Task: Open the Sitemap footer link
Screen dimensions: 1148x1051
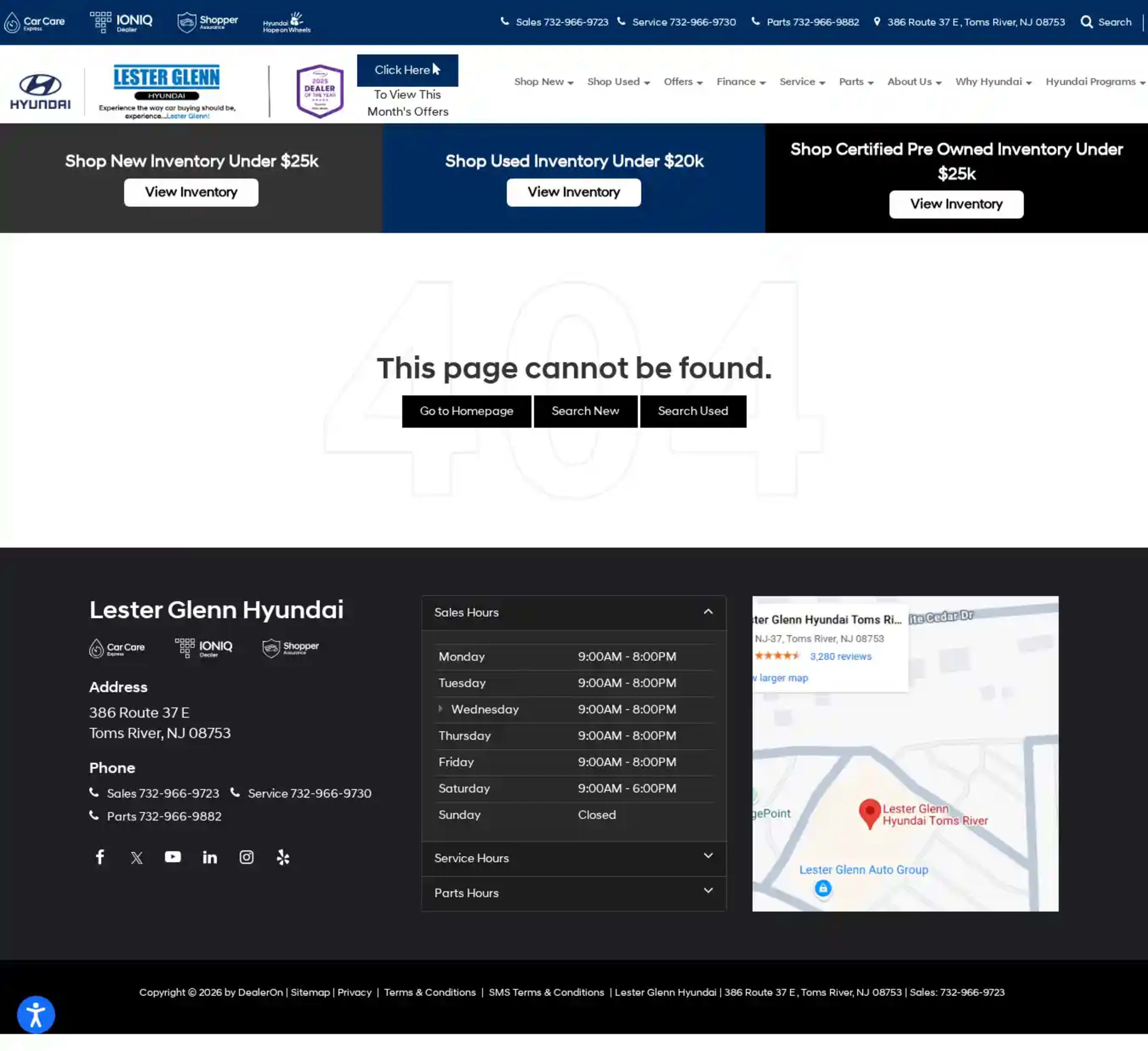Action: click(x=310, y=992)
